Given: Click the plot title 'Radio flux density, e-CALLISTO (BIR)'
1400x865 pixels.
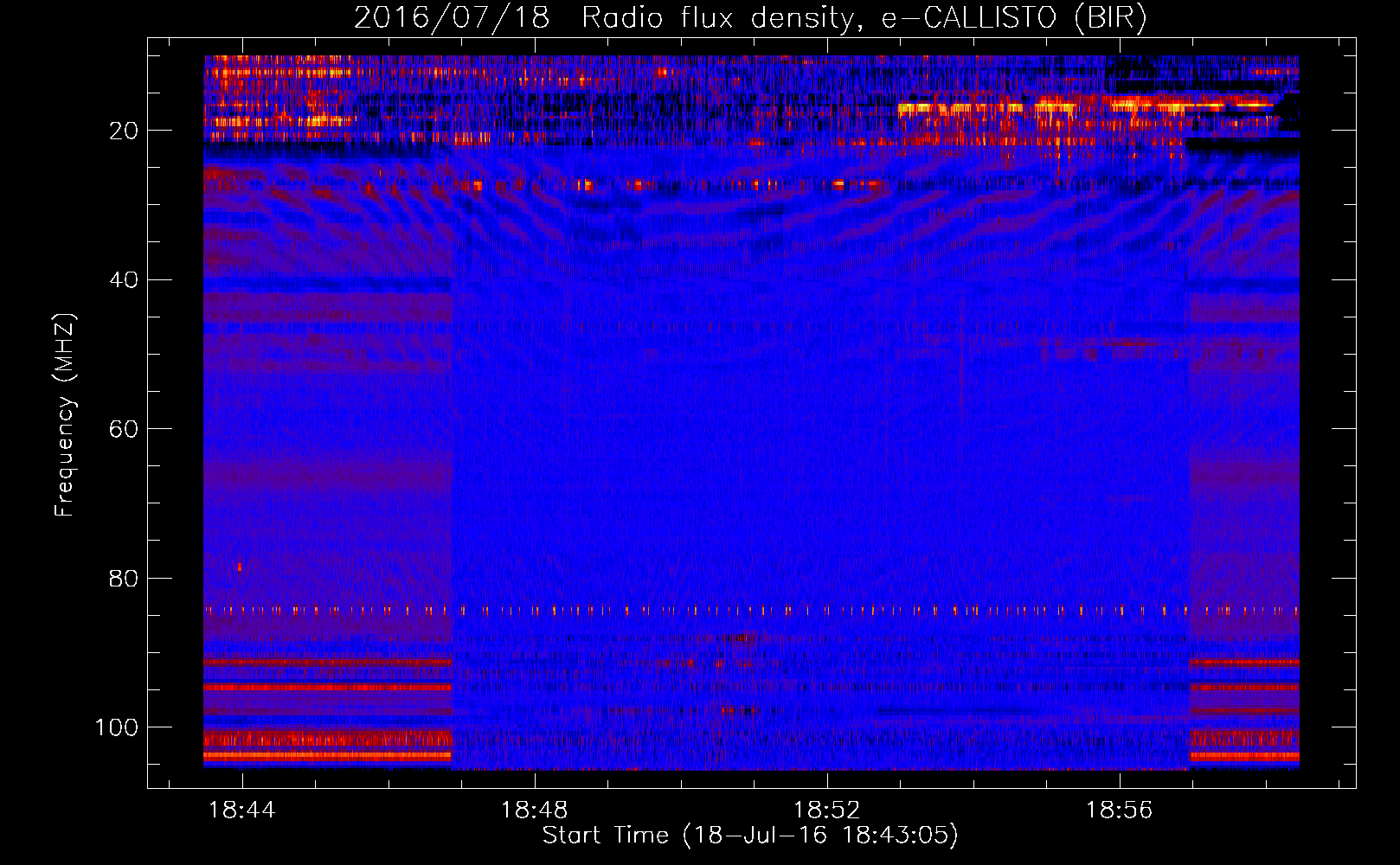Looking at the screenshot, I should [x=864, y=18].
